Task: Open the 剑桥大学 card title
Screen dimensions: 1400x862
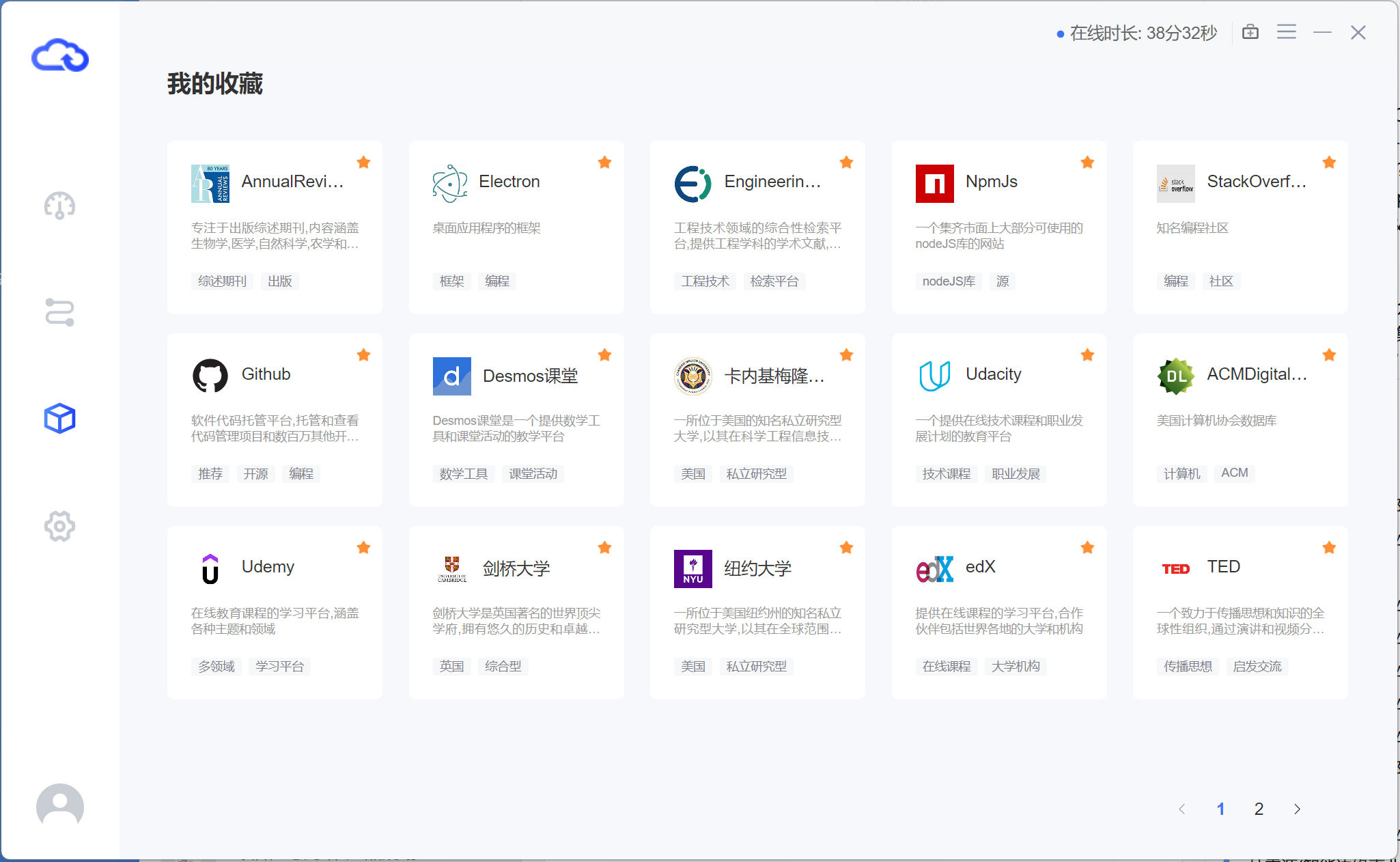Action: click(x=516, y=568)
